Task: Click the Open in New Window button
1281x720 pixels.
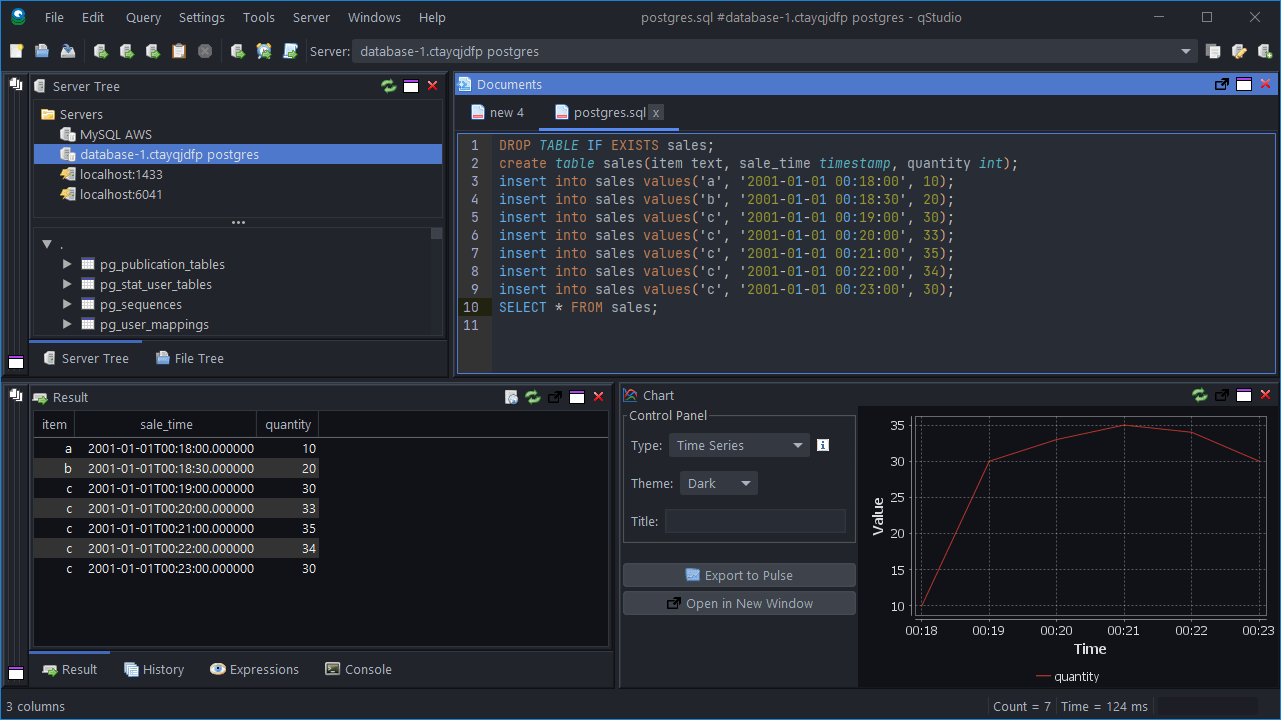Action: 739,603
